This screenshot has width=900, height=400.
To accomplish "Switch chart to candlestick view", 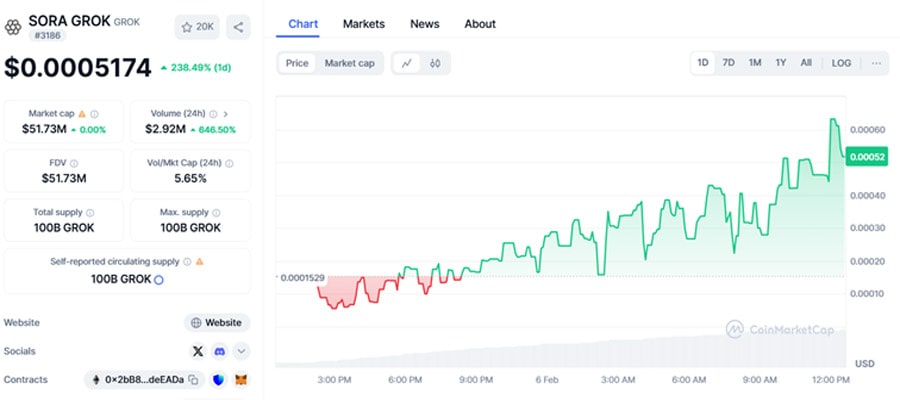I will coord(435,63).
